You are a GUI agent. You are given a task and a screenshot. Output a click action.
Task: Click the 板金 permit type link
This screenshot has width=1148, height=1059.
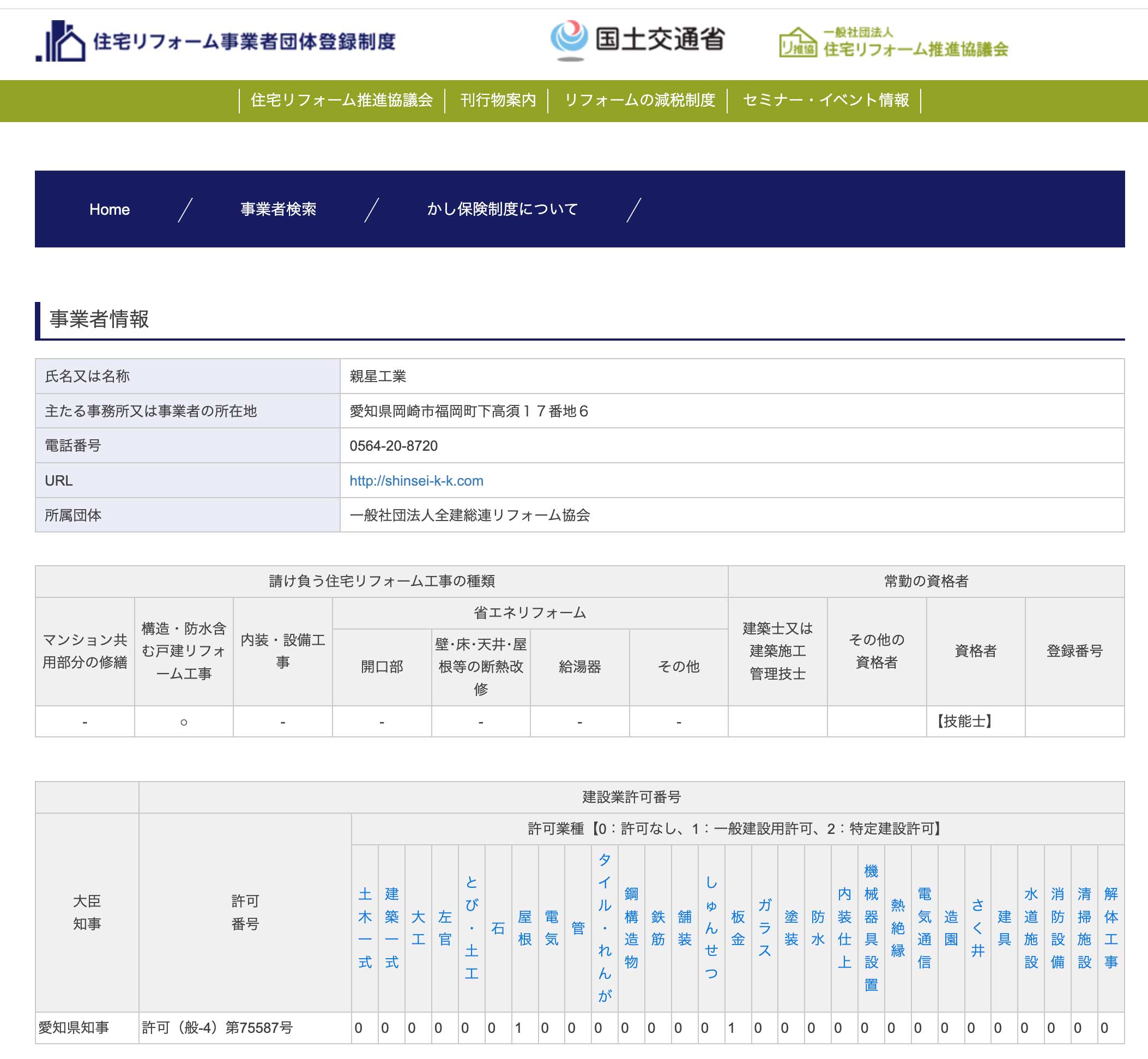(738, 928)
